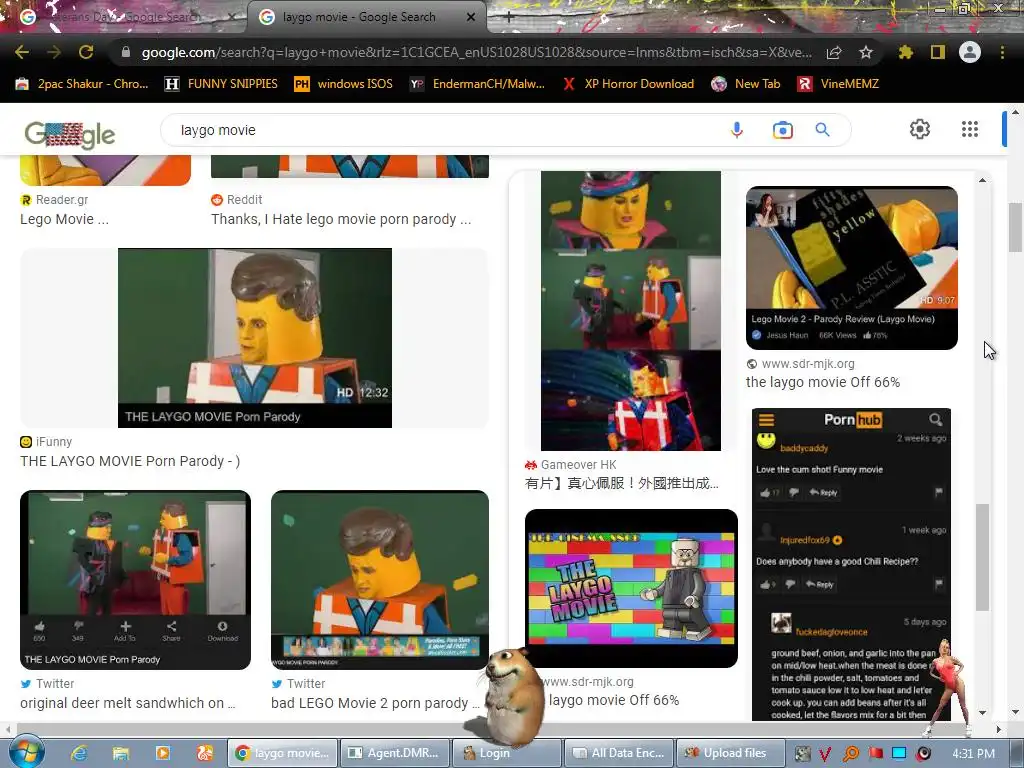
Task: Open the Chrome profile avatar
Action: click(970, 52)
